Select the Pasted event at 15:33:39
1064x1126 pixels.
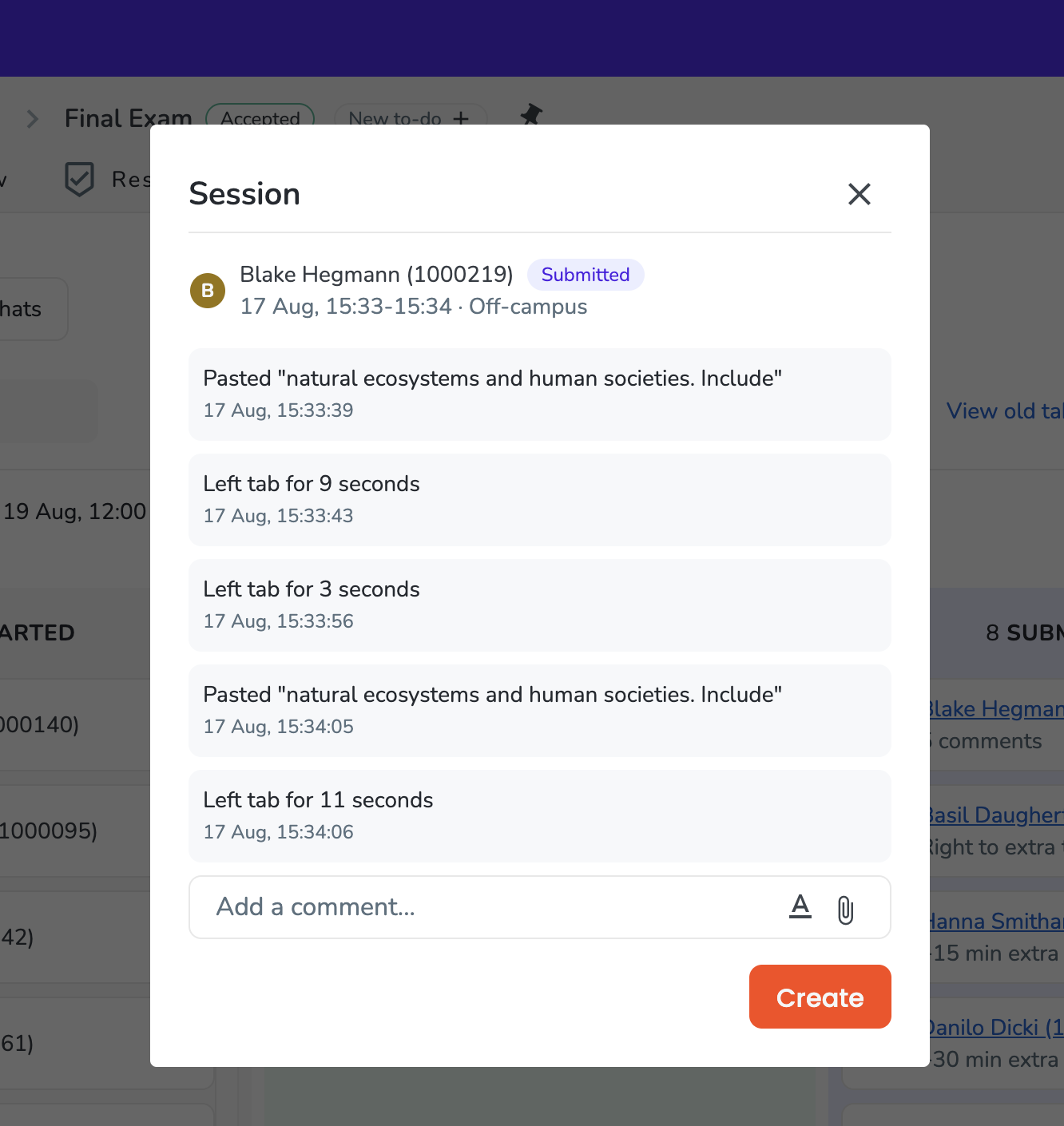coord(540,394)
